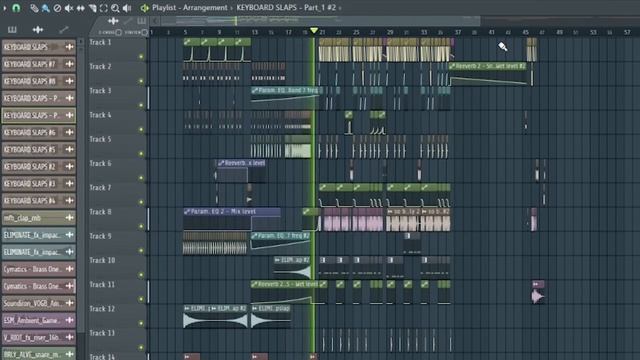Mute Track 11 with its green dot

(141, 299)
